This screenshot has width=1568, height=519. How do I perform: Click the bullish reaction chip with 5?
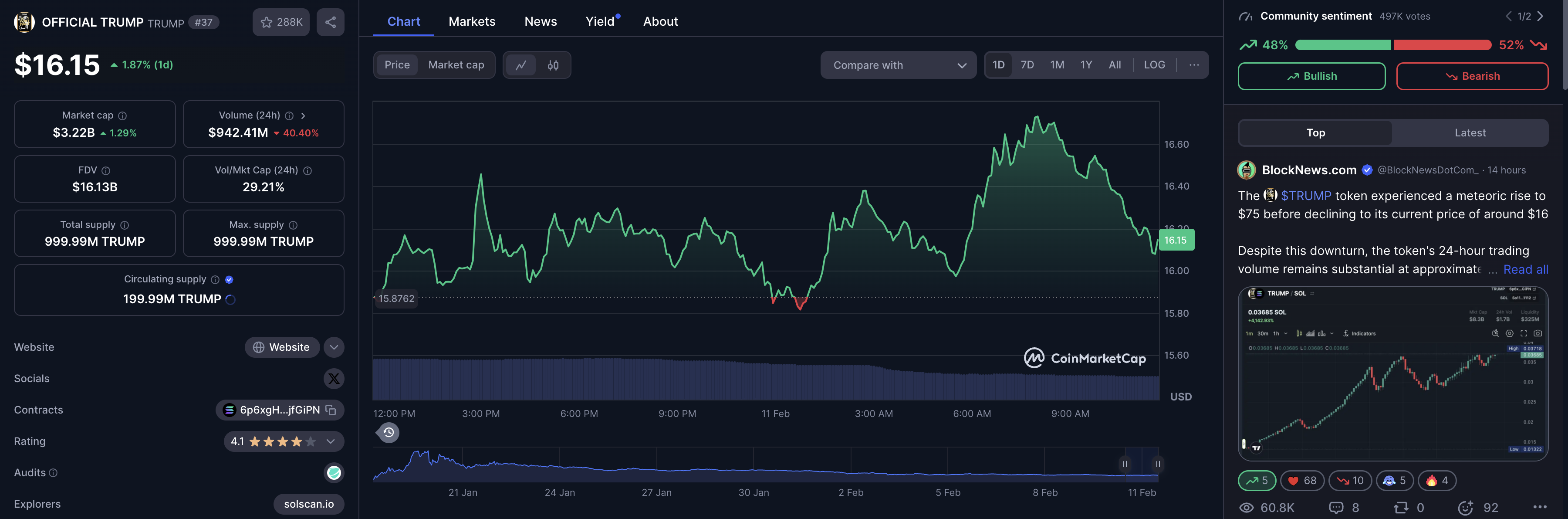1256,481
